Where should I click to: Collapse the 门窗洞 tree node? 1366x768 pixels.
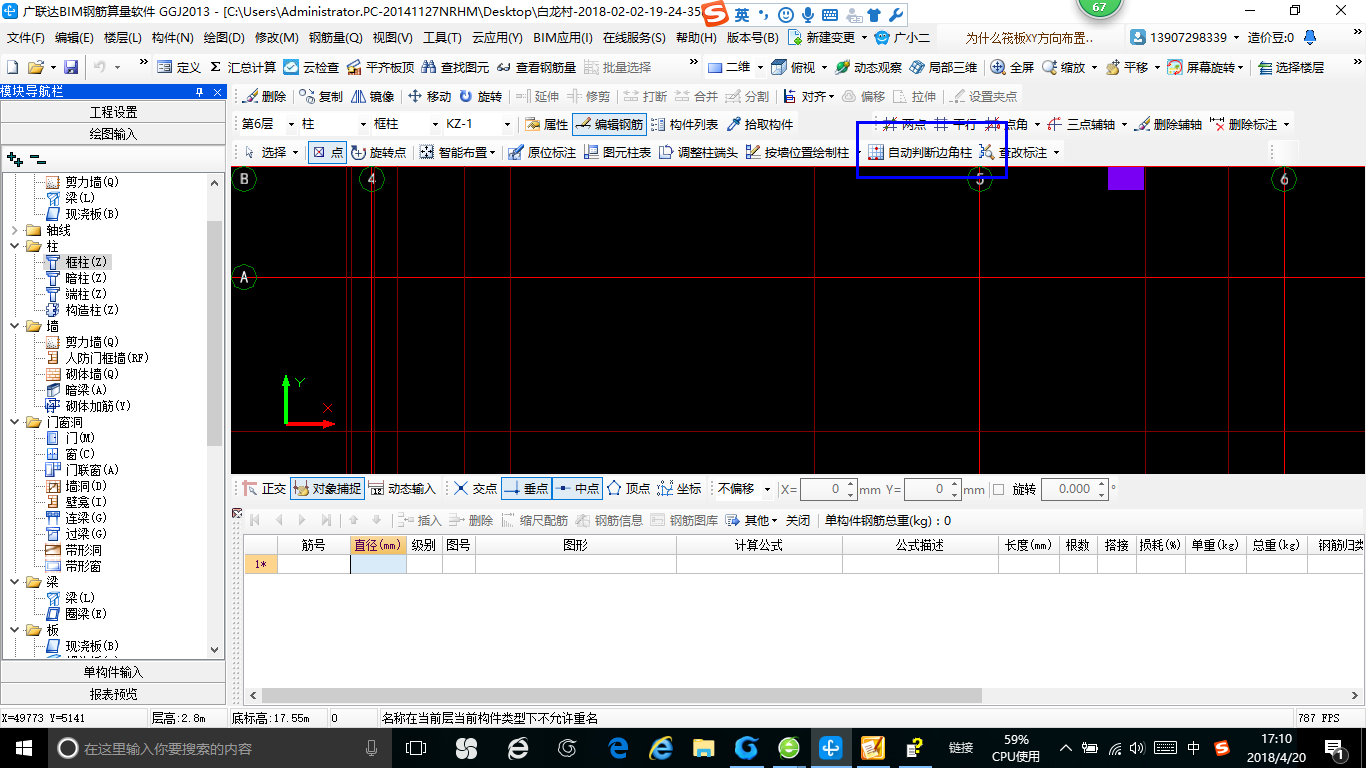[x=14, y=422]
